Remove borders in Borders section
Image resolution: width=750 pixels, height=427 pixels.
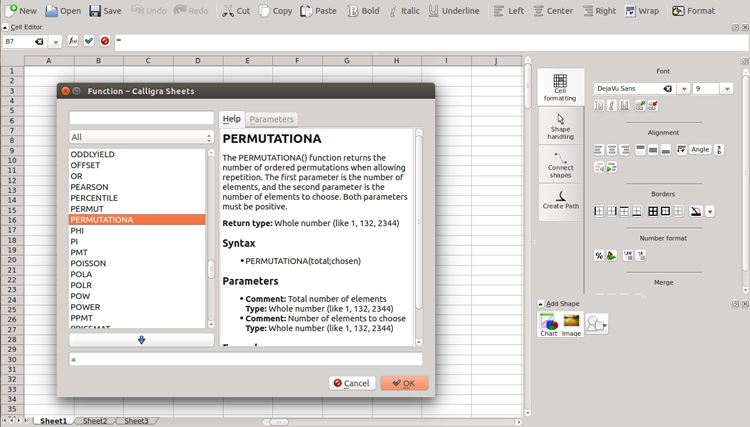coord(678,211)
